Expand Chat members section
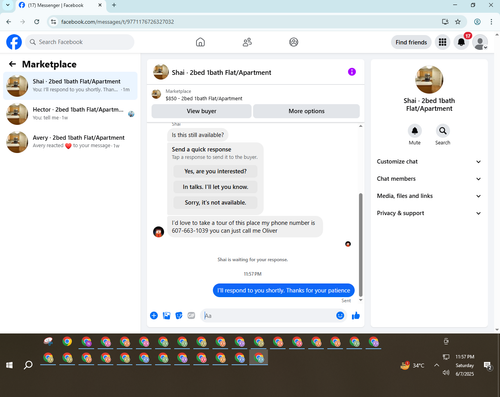 [x=429, y=179]
